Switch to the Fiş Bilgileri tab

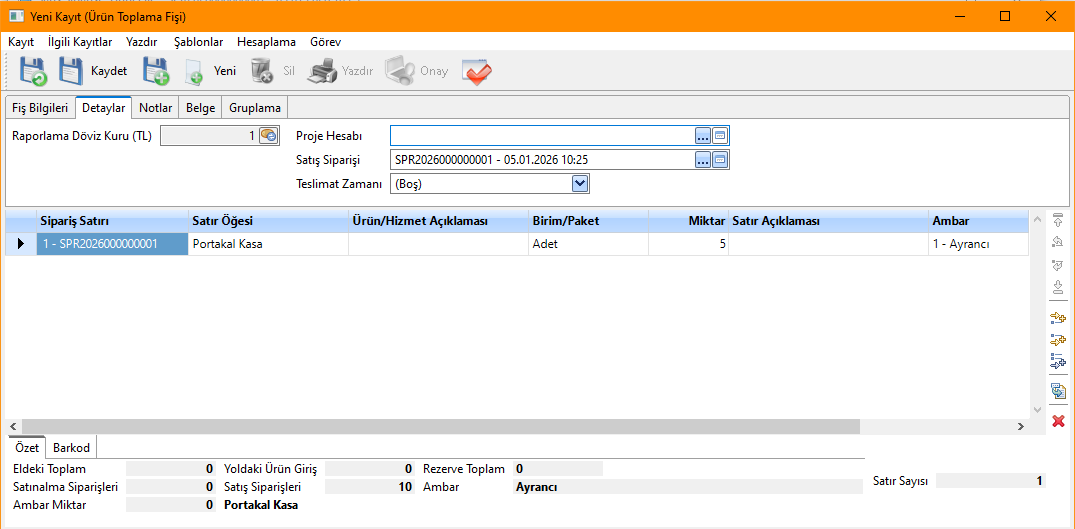coord(40,108)
